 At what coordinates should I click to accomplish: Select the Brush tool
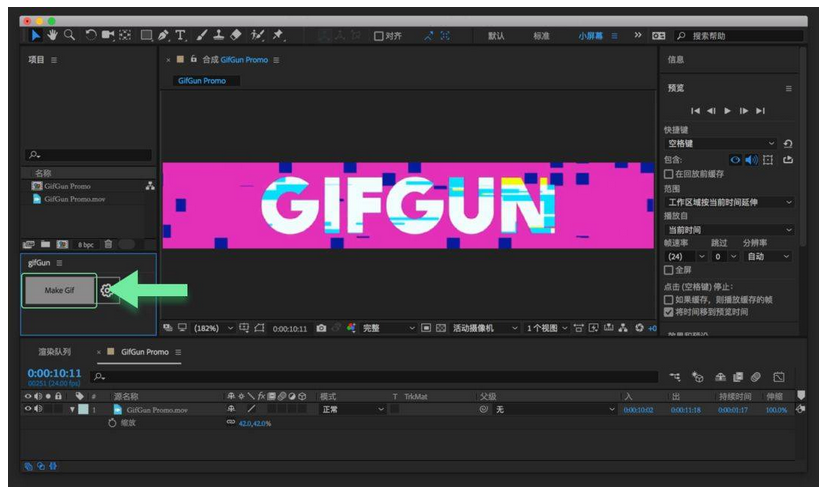point(201,35)
